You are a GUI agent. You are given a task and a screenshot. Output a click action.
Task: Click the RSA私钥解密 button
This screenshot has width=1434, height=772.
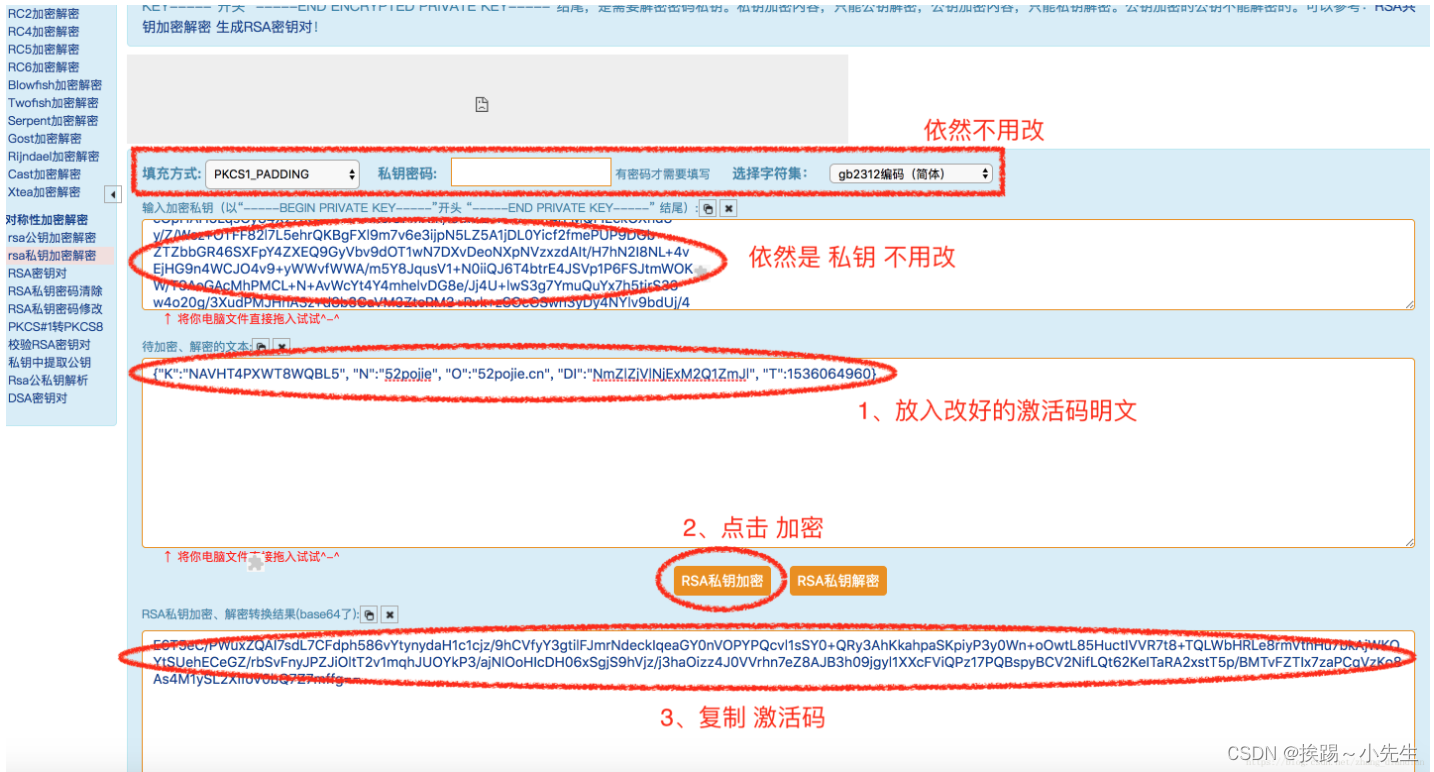pos(838,581)
